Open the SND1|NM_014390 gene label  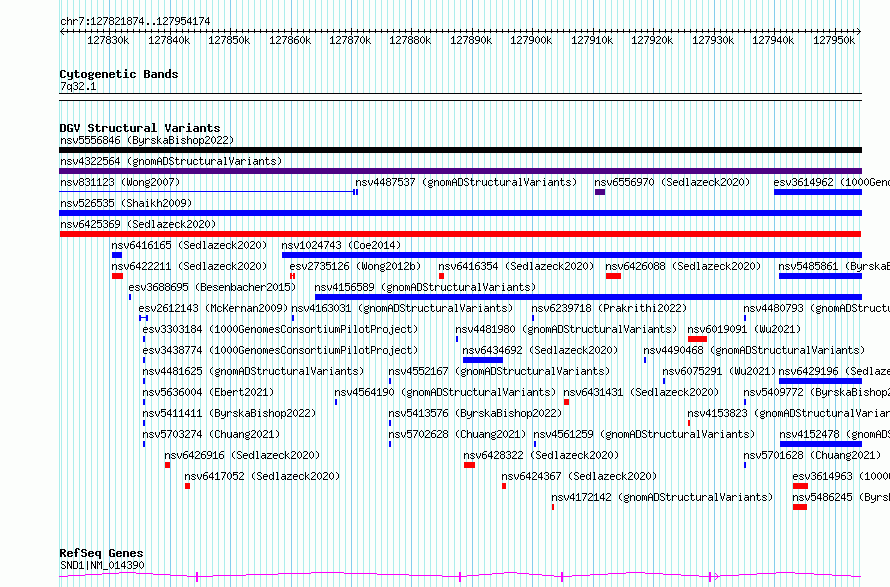(102, 565)
